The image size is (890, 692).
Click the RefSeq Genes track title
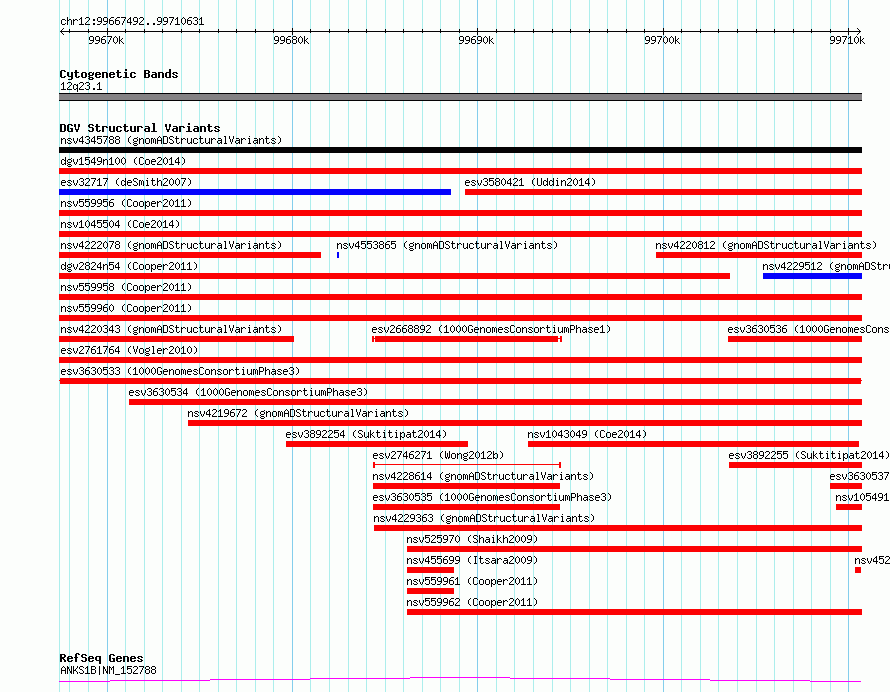tap(101, 659)
